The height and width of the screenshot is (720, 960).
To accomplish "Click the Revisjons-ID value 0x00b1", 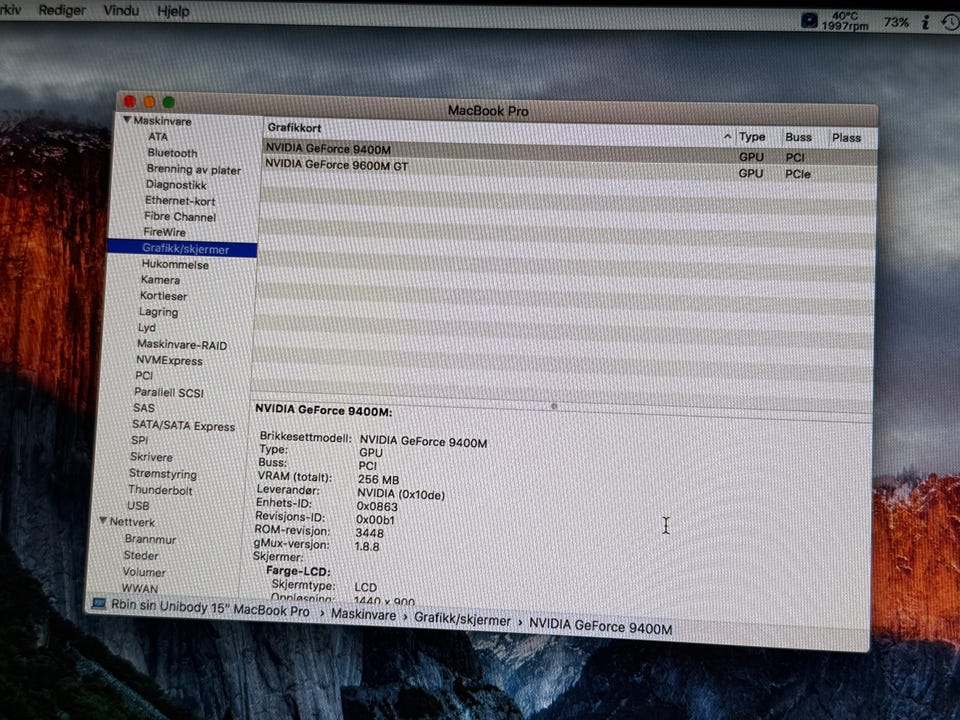I will 375,520.
